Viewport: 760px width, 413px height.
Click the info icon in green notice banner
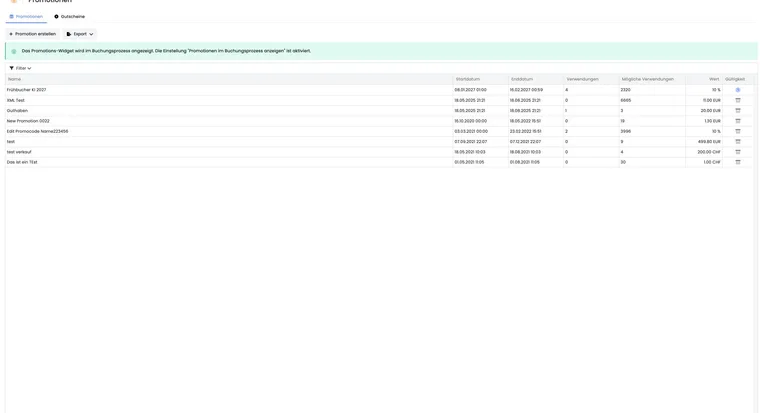14,51
